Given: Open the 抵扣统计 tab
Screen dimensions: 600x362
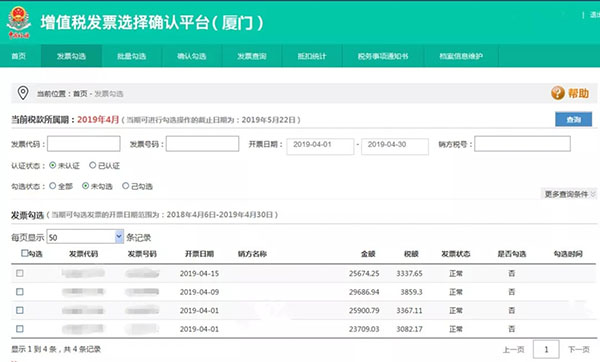Looking at the screenshot, I should click(x=312, y=56).
